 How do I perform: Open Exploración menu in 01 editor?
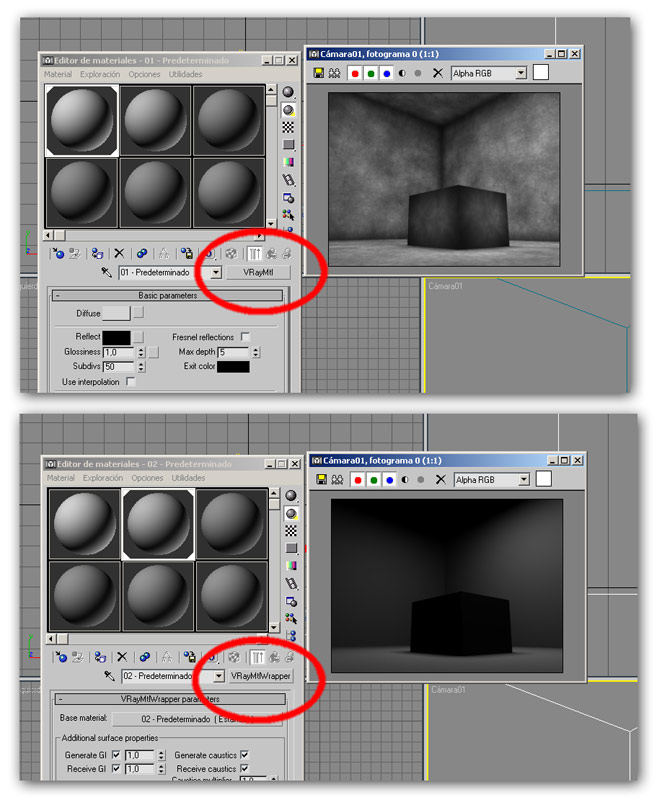coord(100,74)
